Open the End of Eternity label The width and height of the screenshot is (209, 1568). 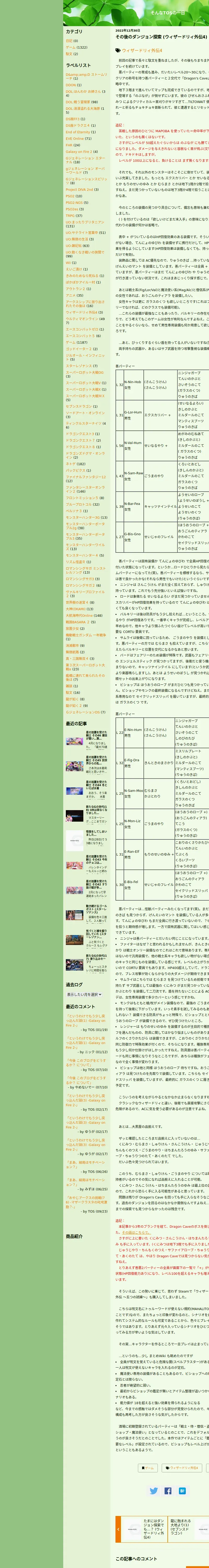tap(78, 132)
